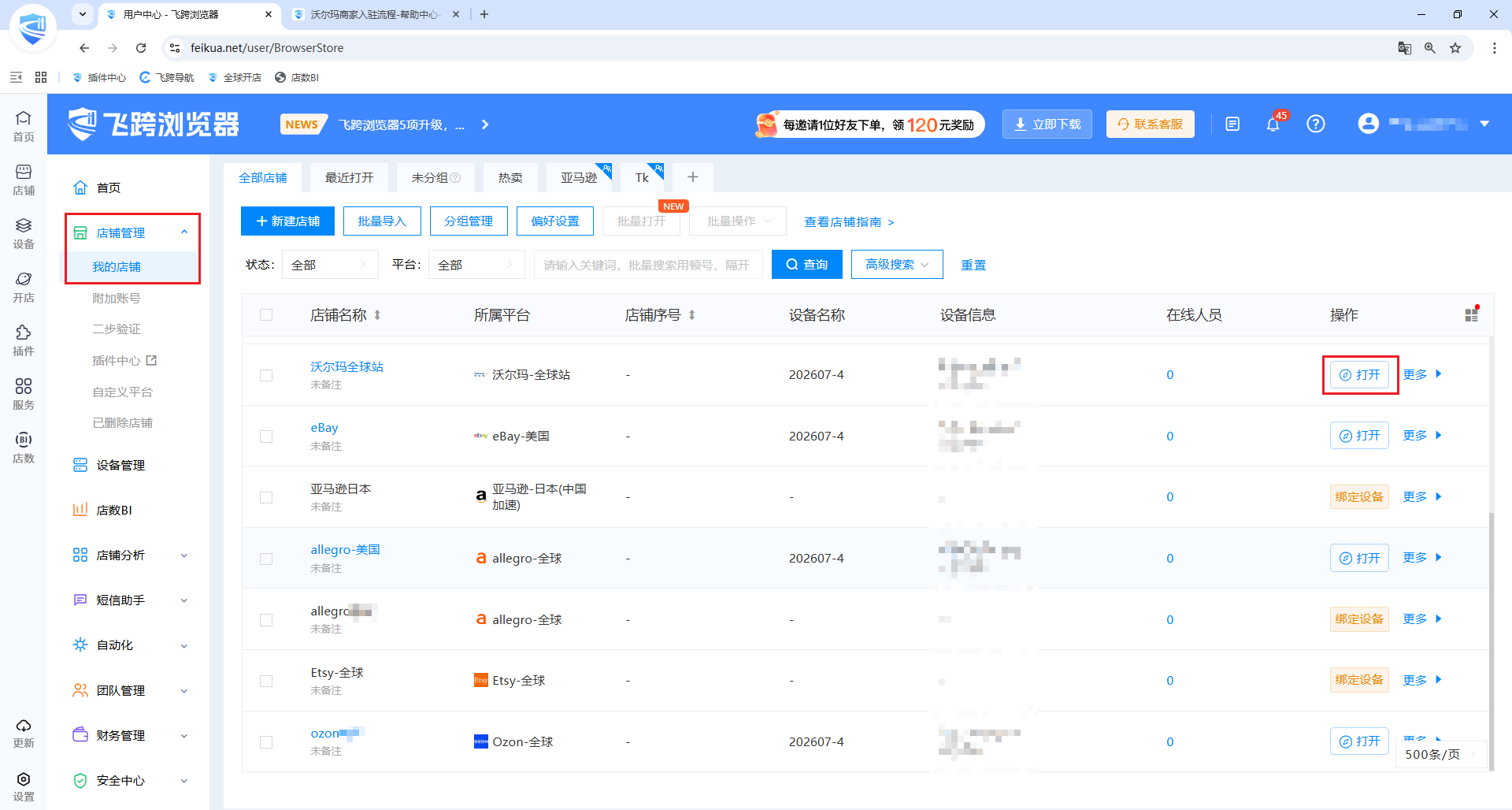Open the 平台 dropdown

476,265
